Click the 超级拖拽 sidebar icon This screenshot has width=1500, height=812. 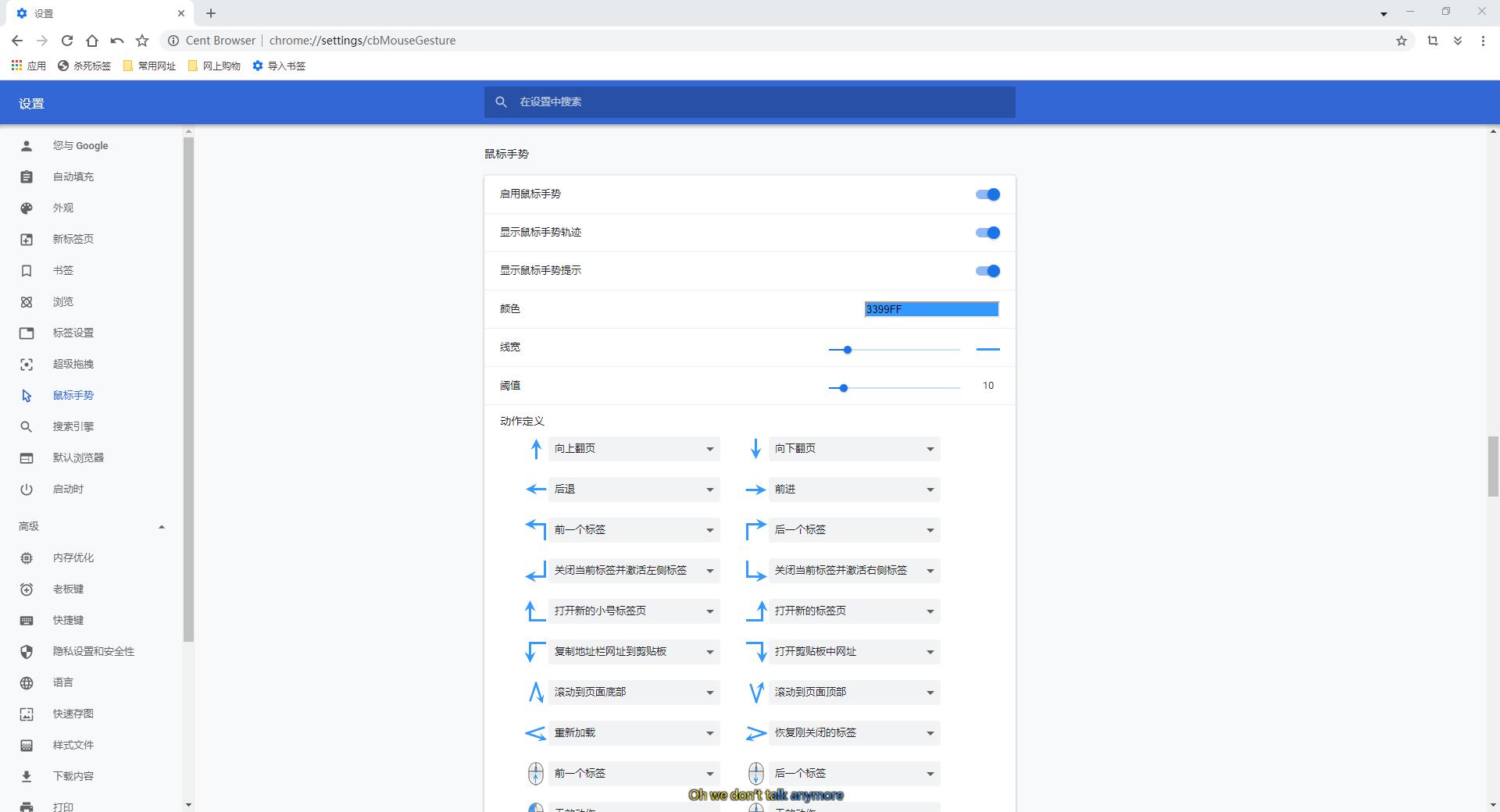pos(27,365)
